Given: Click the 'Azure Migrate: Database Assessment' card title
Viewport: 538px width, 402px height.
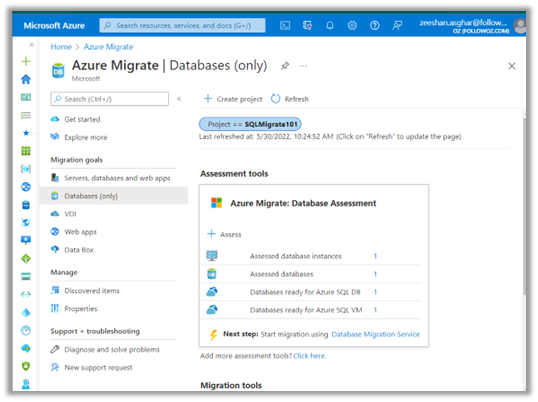Looking at the screenshot, I should point(303,203).
